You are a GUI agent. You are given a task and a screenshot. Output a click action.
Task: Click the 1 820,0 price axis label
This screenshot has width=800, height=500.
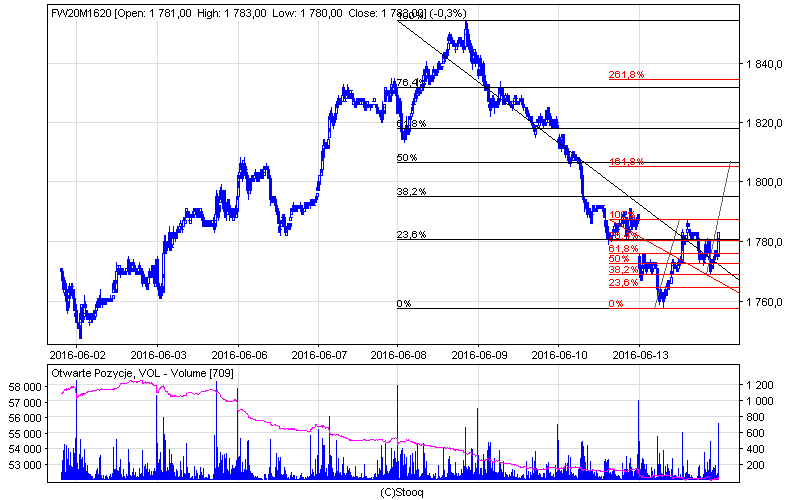(x=764, y=123)
